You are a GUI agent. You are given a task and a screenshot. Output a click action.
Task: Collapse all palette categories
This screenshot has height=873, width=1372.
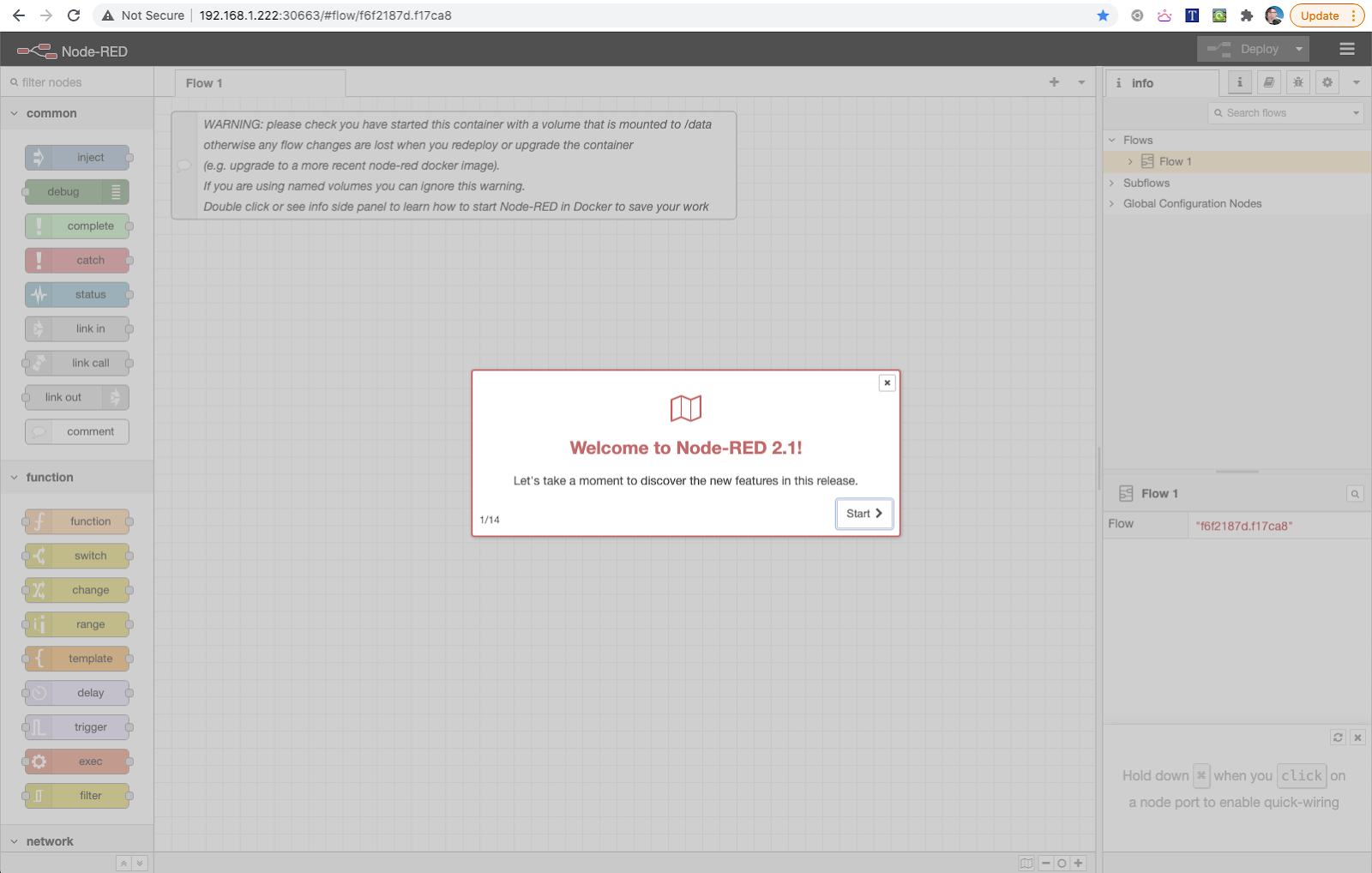[x=124, y=864]
